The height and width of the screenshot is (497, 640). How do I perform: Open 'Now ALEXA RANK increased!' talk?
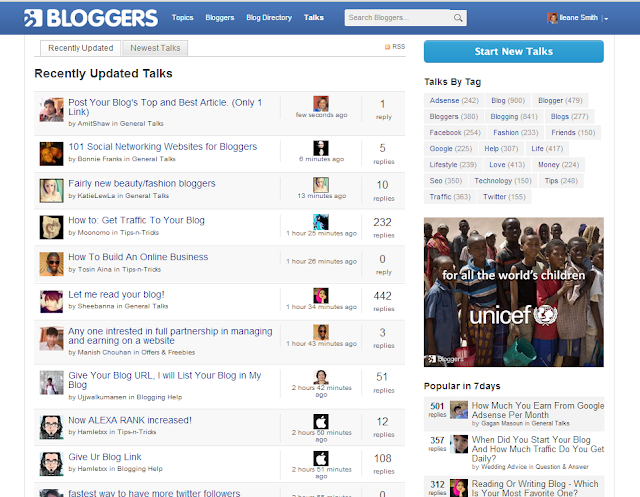(x=130, y=420)
